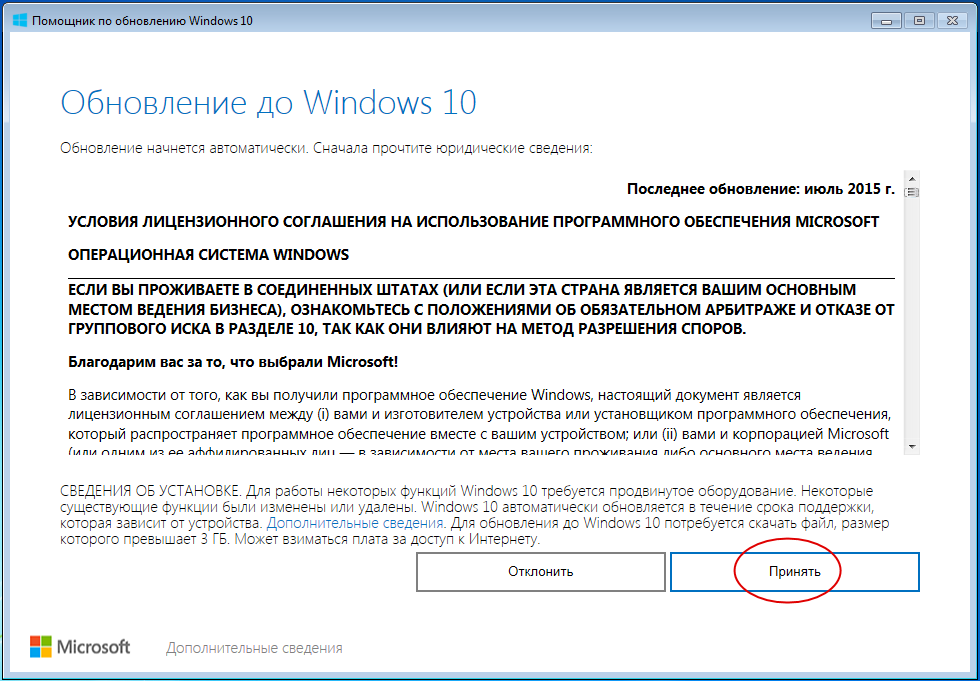980x681 pixels.
Task: Click the text СВЕДЕНИЯ ОБ УСТАНОВКЕ
Action: (x=150, y=491)
